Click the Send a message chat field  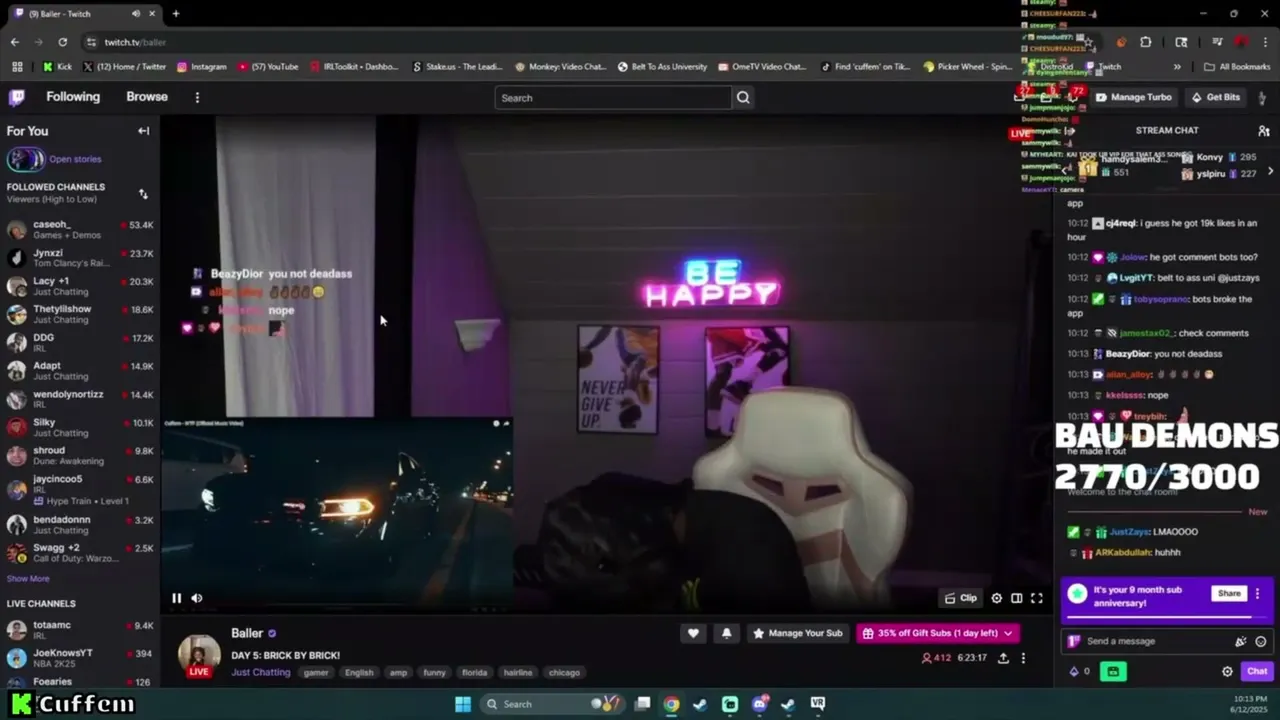[1157, 641]
